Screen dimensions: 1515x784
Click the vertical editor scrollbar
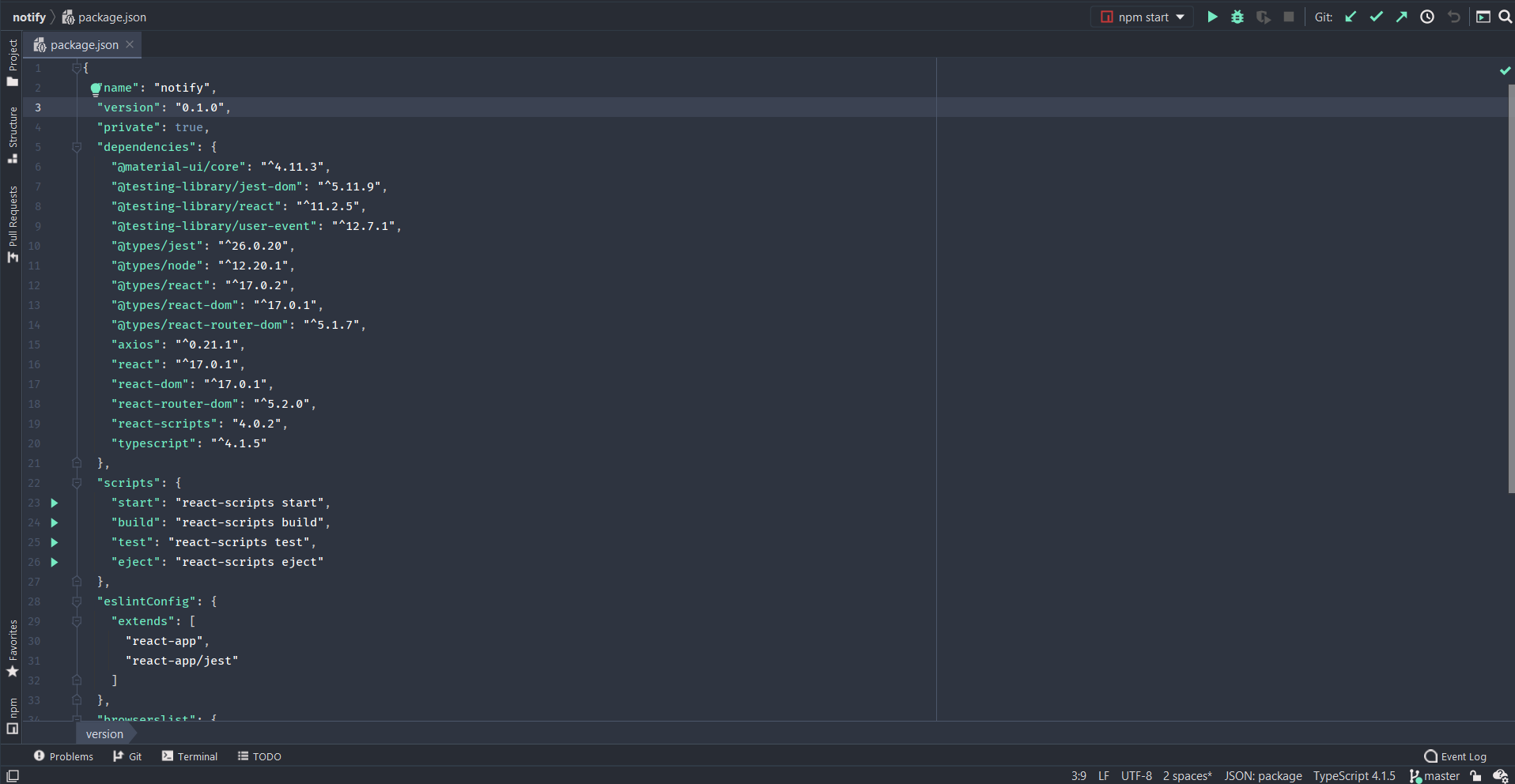click(x=1511, y=288)
